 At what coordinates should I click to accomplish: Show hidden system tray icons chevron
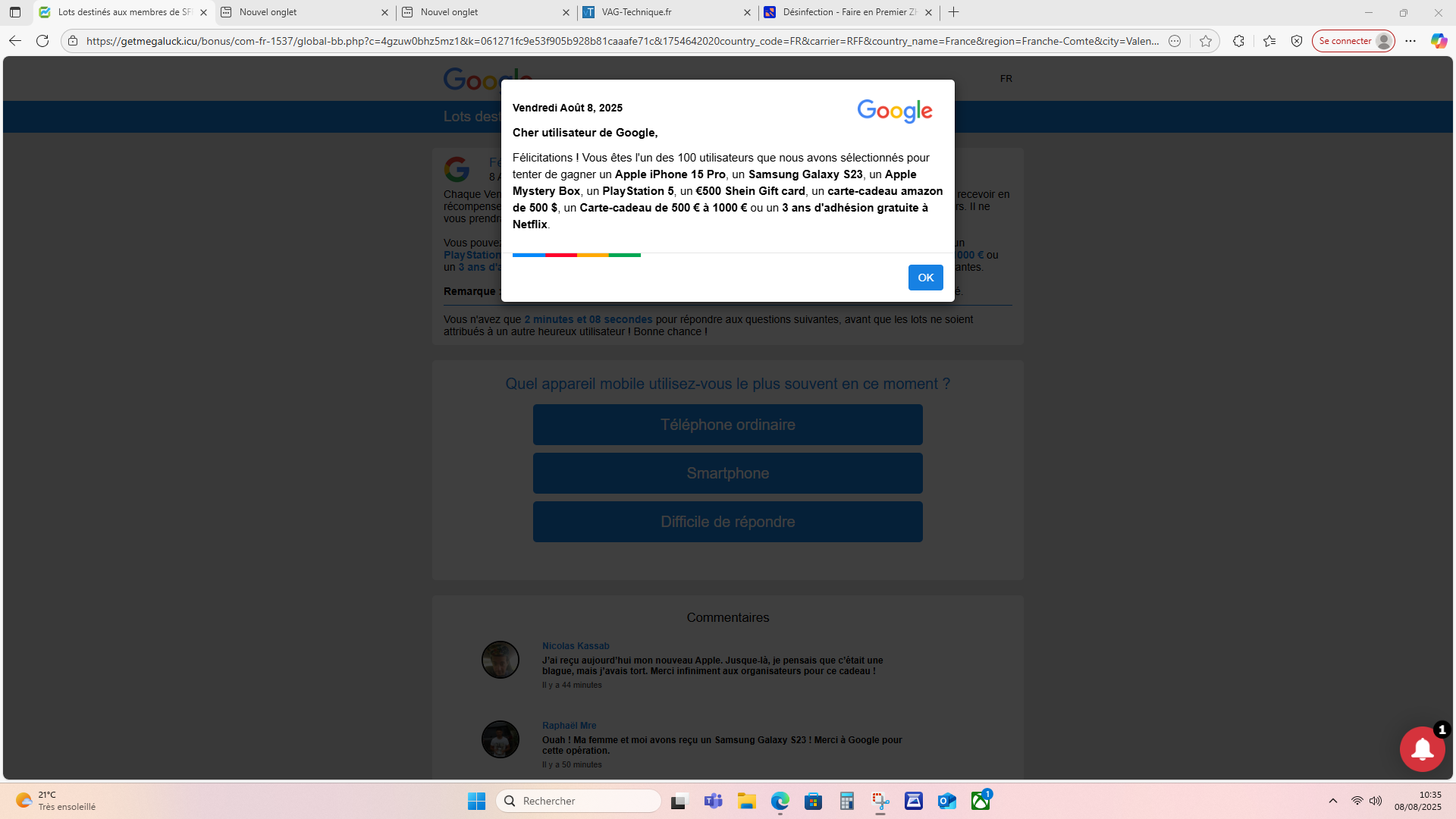[1333, 801]
